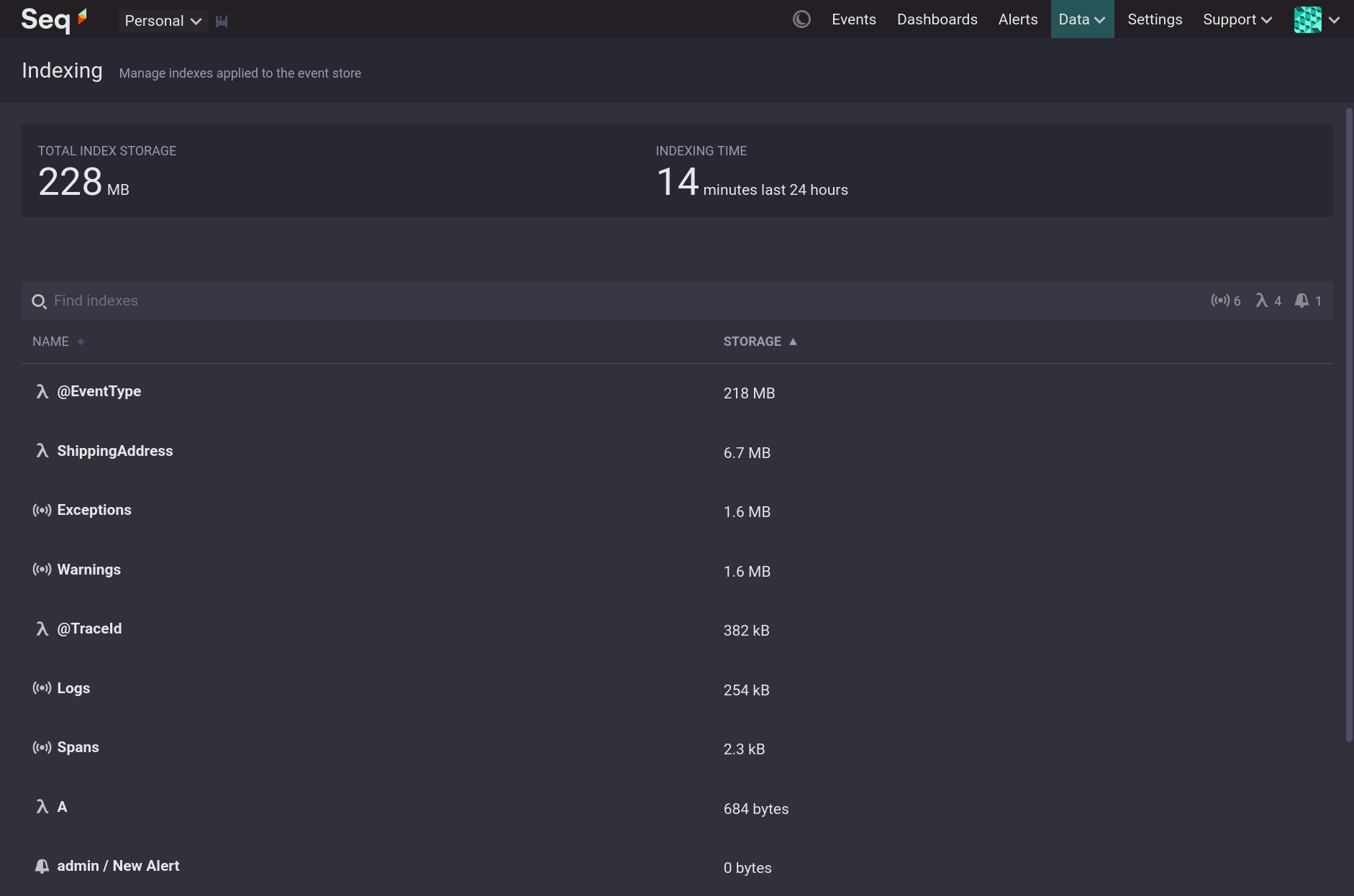Toggle dark mode moon icon
The height and width of the screenshot is (896, 1354).
point(801,19)
